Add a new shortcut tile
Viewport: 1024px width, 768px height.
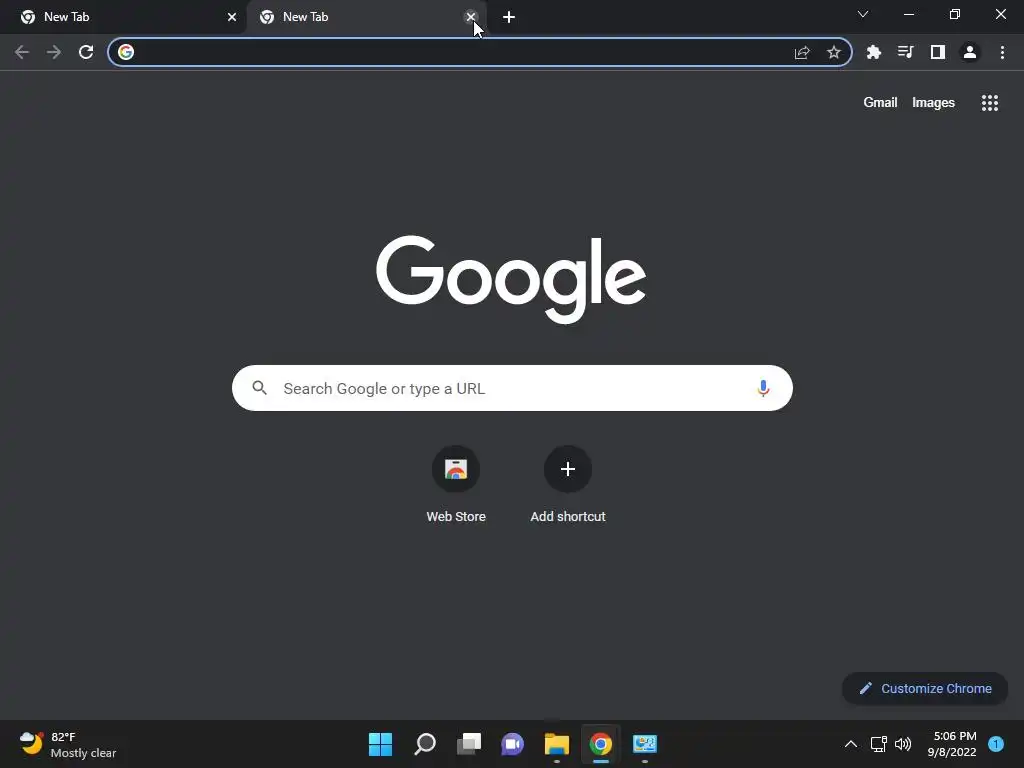click(568, 469)
